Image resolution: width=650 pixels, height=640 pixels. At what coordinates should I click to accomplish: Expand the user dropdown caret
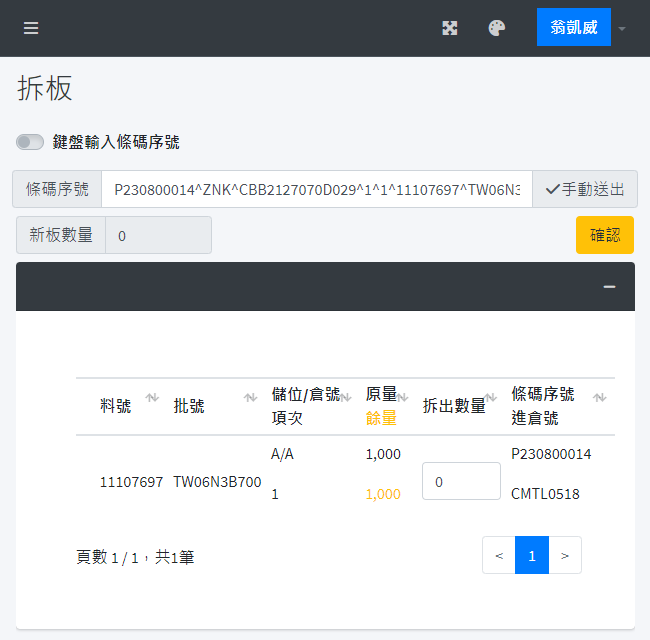coord(622,29)
